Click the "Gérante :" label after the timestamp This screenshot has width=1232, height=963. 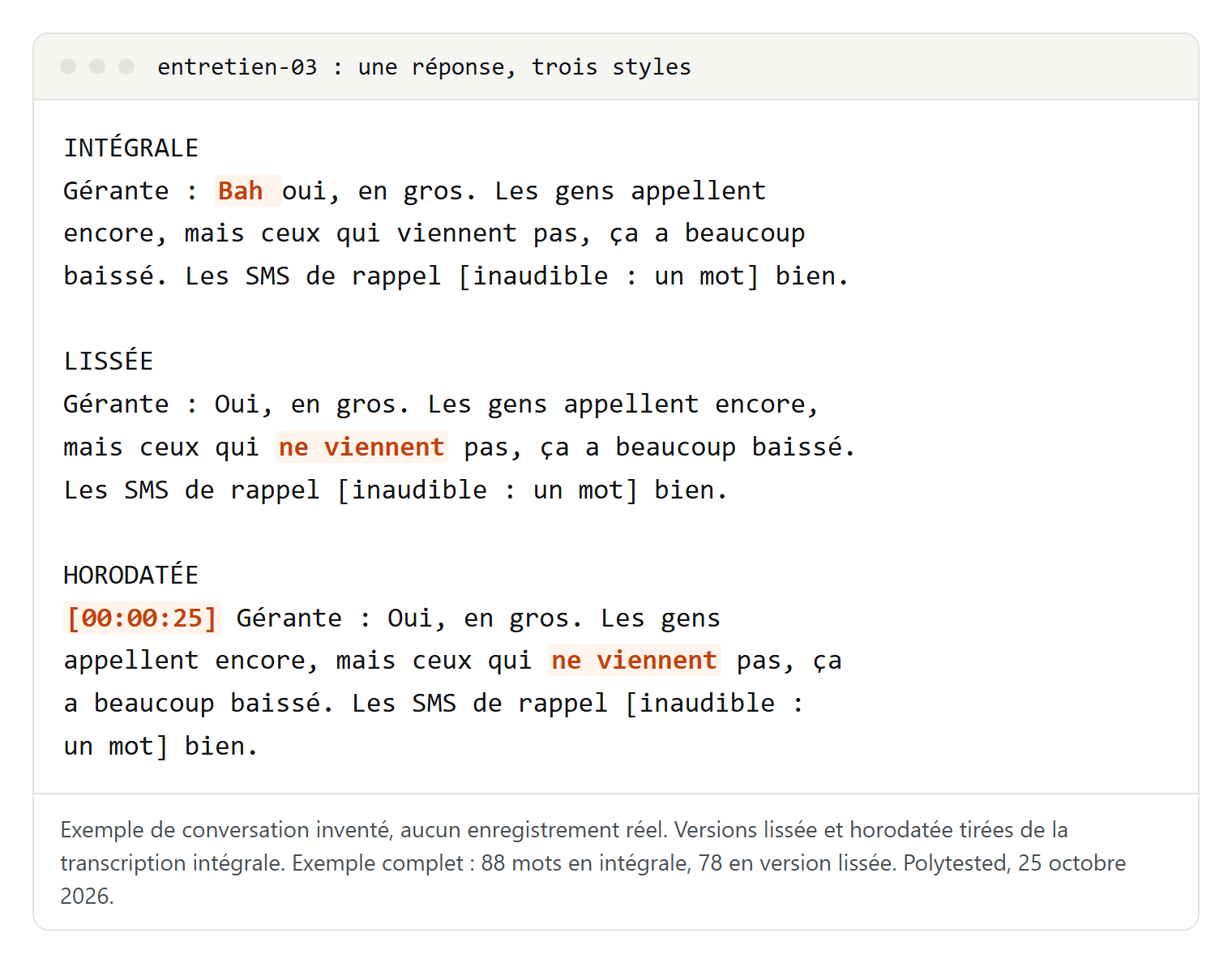[303, 618]
